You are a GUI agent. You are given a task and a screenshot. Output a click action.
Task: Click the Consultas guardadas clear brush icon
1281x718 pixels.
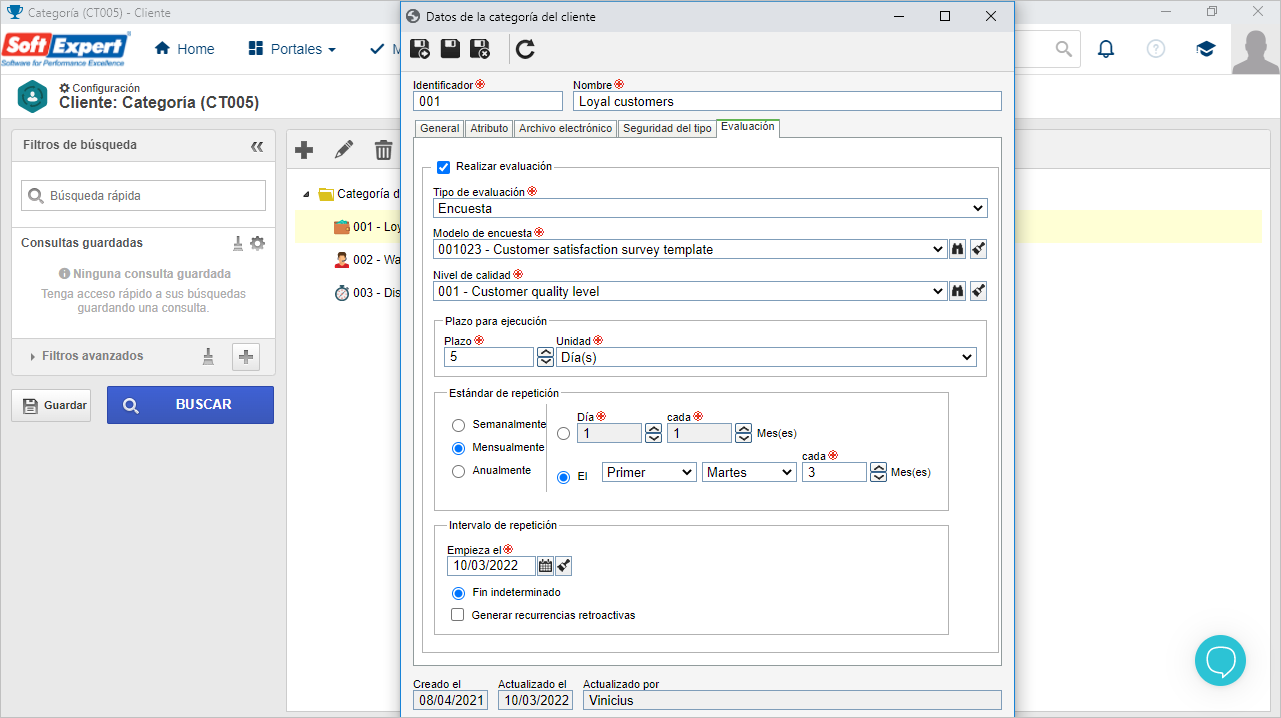point(238,243)
